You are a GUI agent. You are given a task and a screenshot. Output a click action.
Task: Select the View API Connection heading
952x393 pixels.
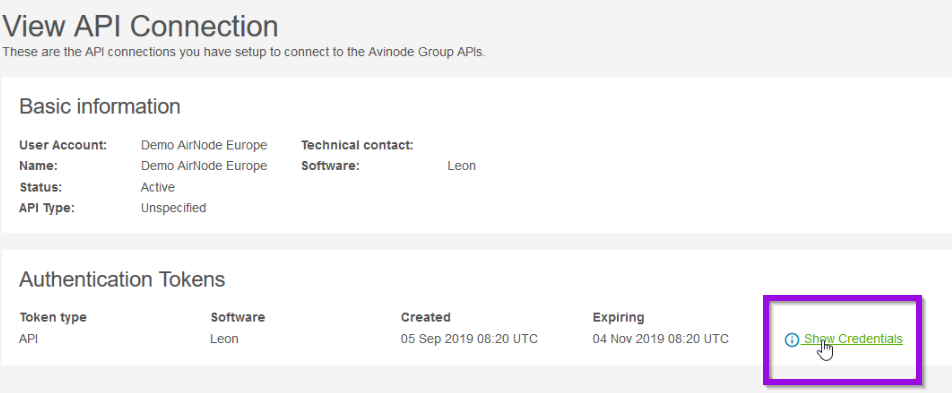pyautogui.click(x=141, y=26)
